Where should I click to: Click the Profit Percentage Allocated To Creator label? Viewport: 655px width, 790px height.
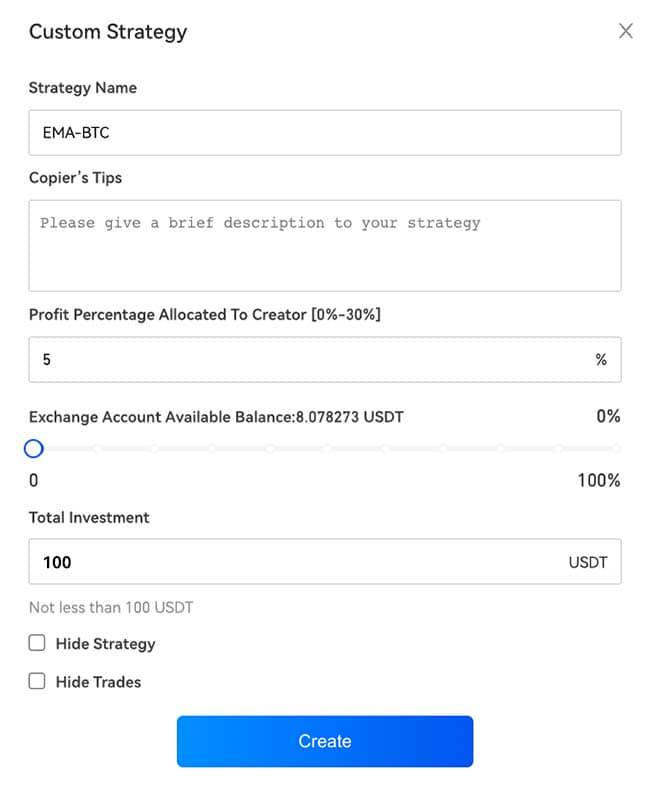pyautogui.click(x=205, y=314)
